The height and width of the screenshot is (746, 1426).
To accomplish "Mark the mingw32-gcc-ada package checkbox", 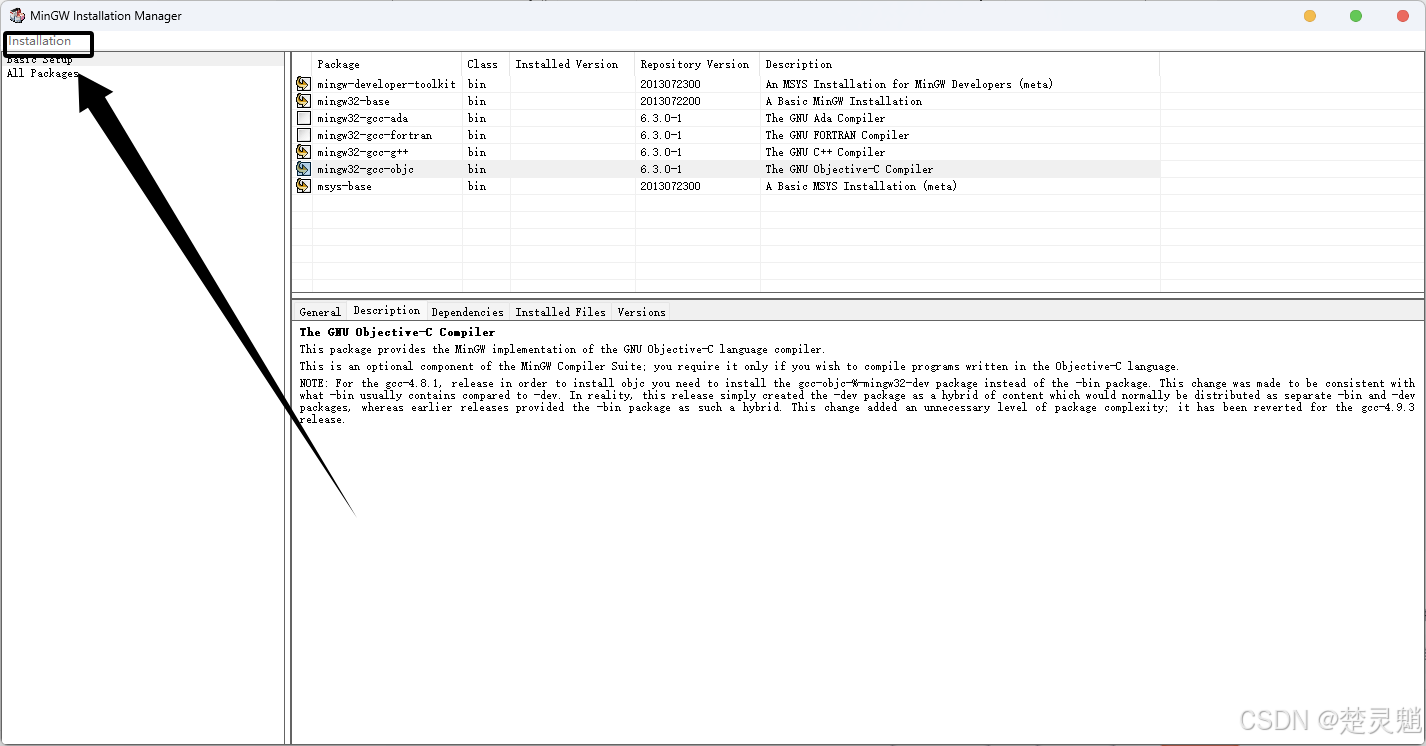I will click(303, 118).
